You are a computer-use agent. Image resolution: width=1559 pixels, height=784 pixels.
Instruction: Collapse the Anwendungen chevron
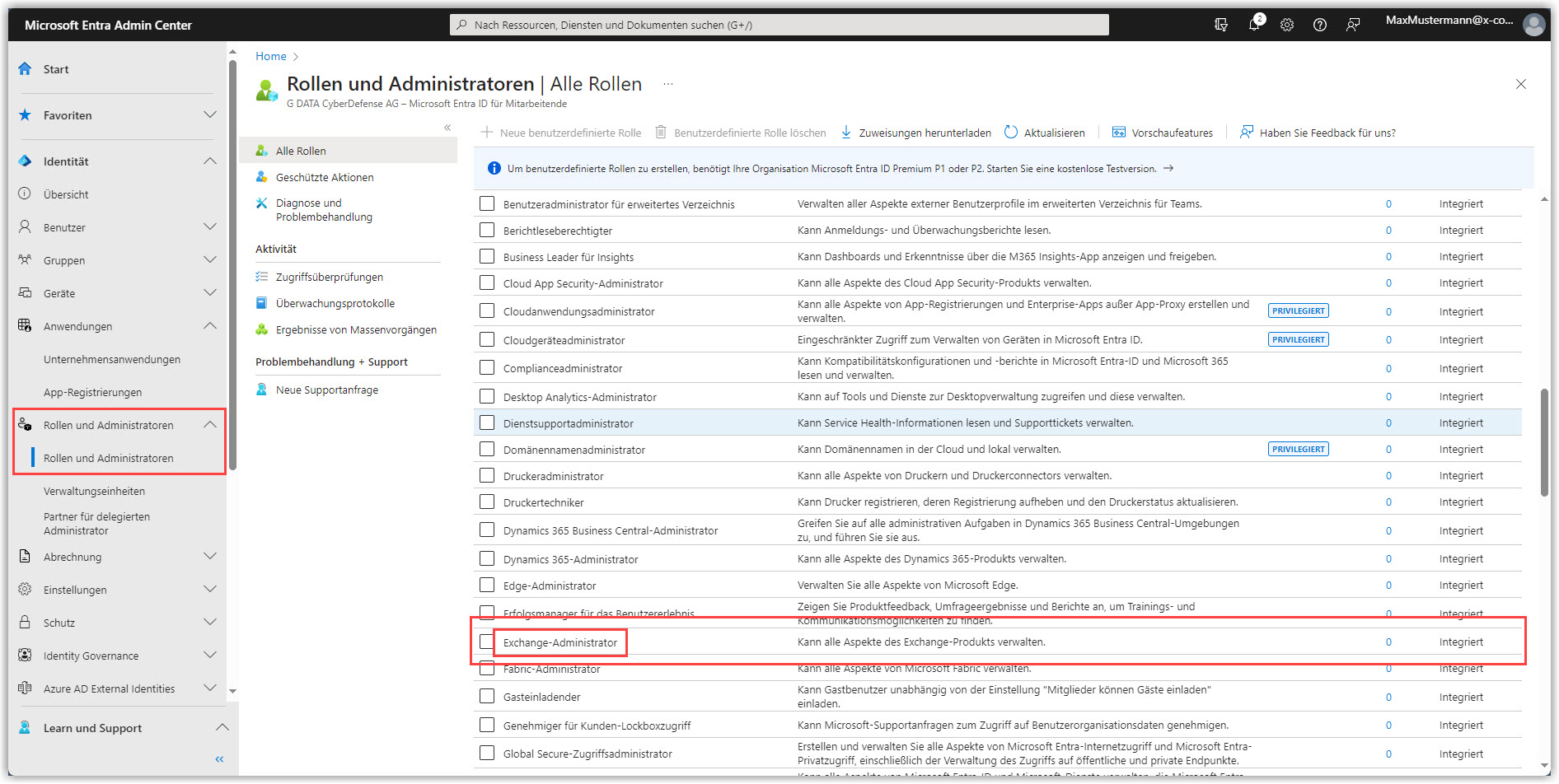click(210, 325)
